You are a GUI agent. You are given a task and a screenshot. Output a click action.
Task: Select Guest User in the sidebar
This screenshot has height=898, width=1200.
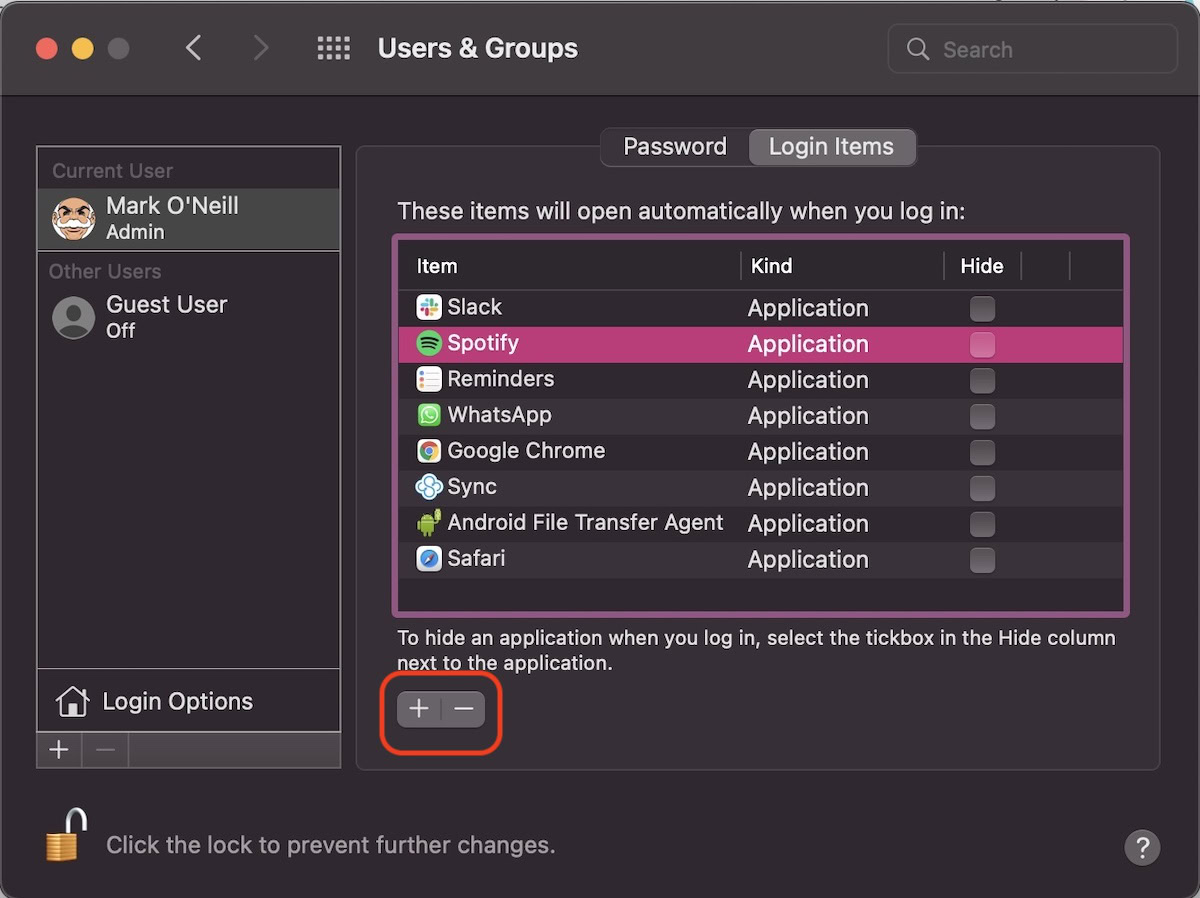(x=166, y=316)
